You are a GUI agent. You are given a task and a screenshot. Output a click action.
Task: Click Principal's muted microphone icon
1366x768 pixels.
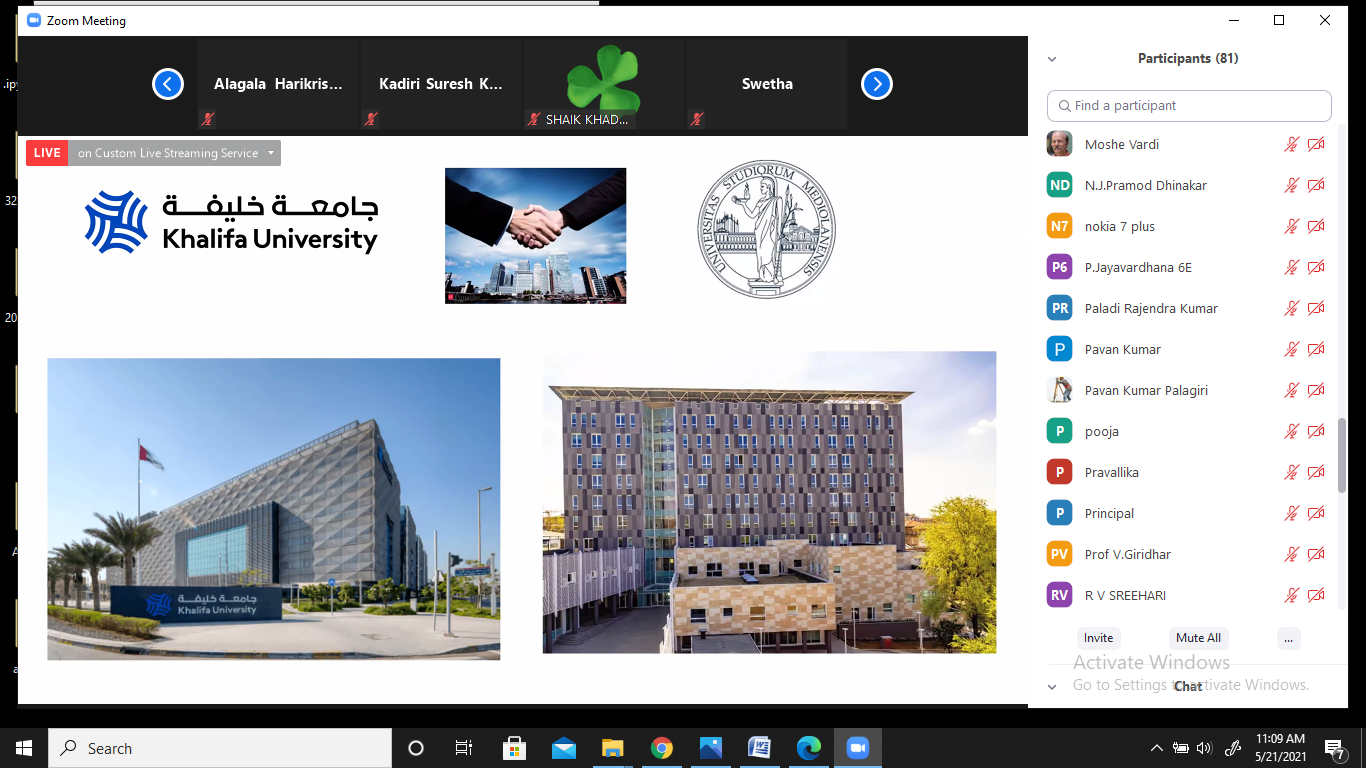[x=1292, y=514]
